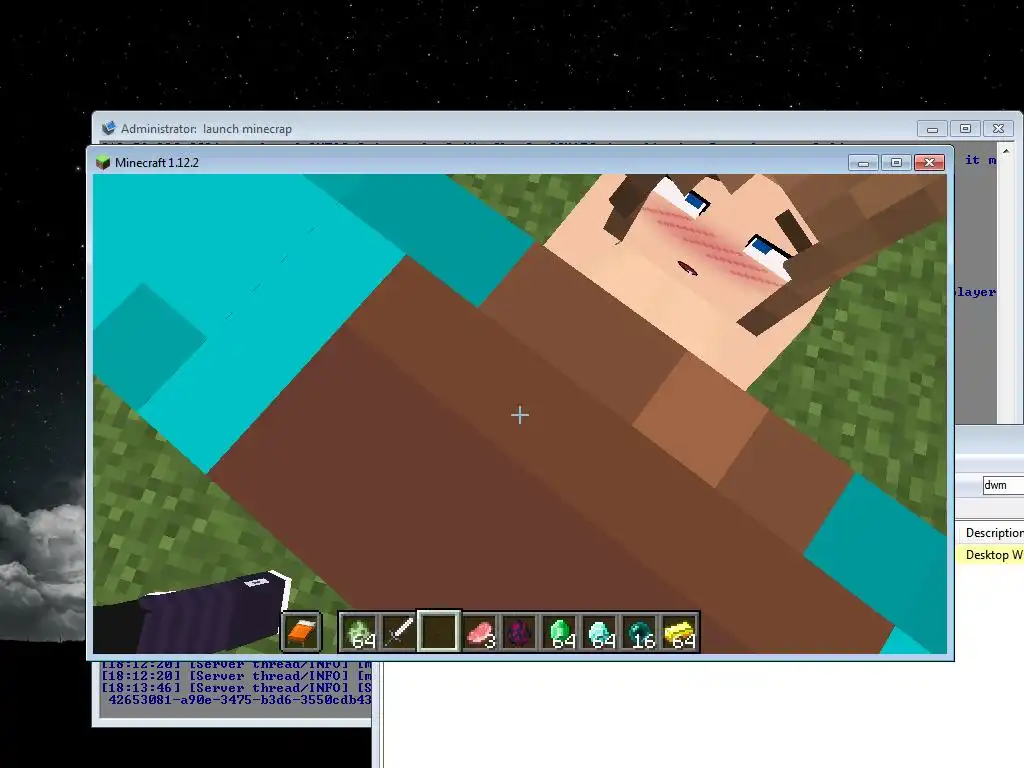Select the gold ingot hotbar slot

click(x=680, y=631)
